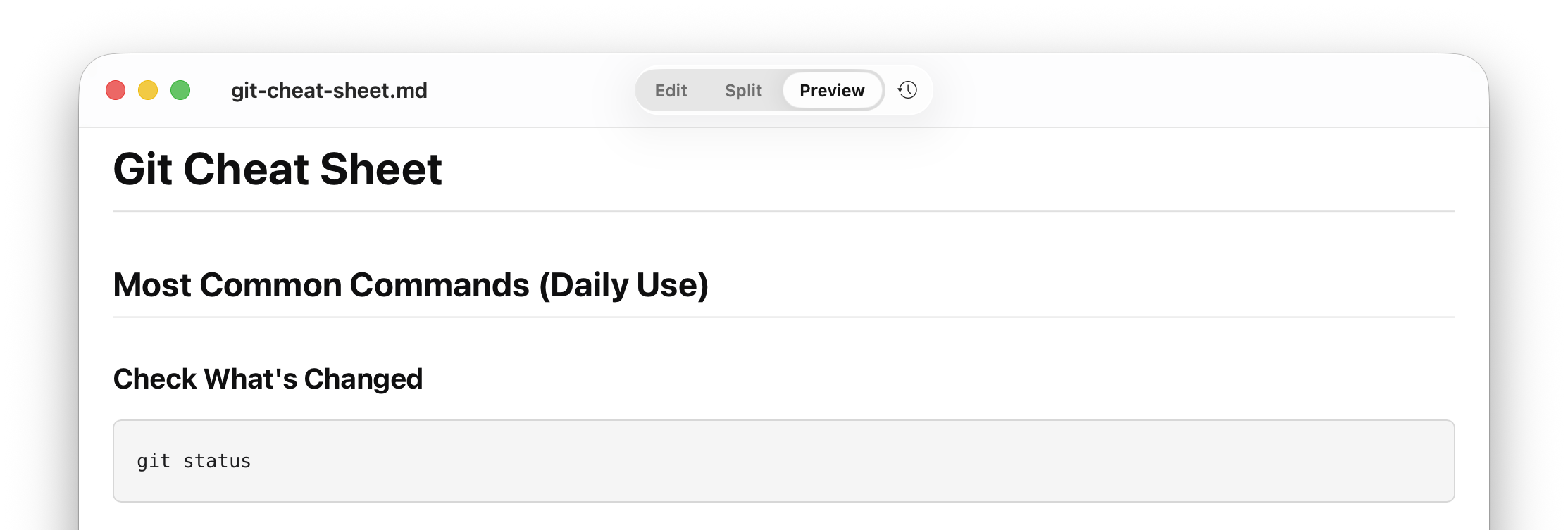This screenshot has width=1568, height=530.
Task: Open the version history clock icon
Action: (x=907, y=90)
